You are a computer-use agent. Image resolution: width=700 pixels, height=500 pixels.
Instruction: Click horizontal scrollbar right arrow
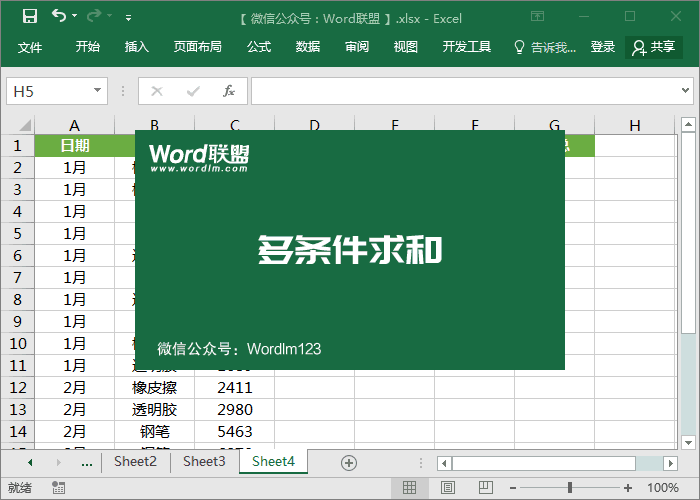(x=670, y=463)
